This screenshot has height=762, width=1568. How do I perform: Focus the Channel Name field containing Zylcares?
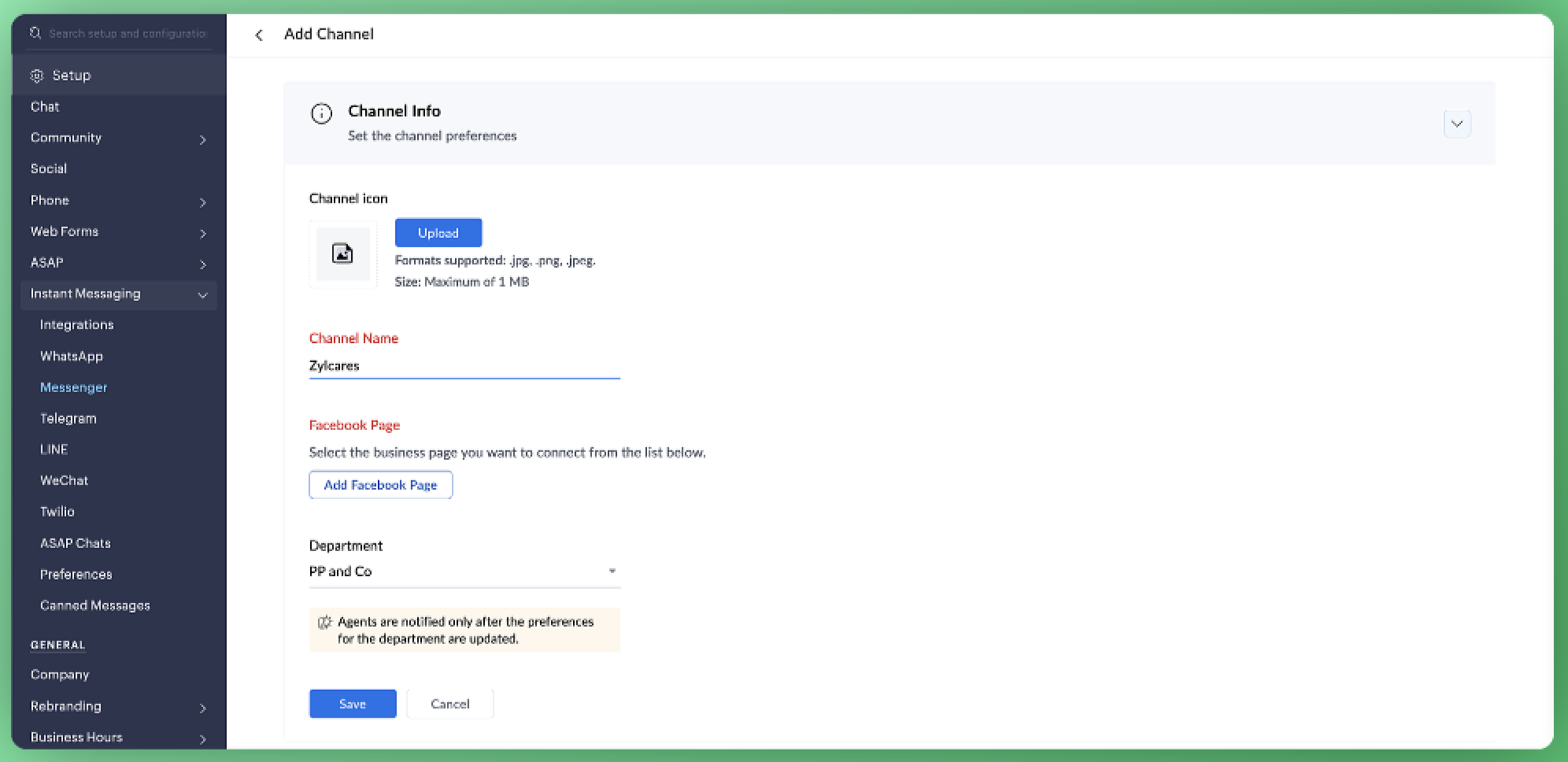[464, 366]
